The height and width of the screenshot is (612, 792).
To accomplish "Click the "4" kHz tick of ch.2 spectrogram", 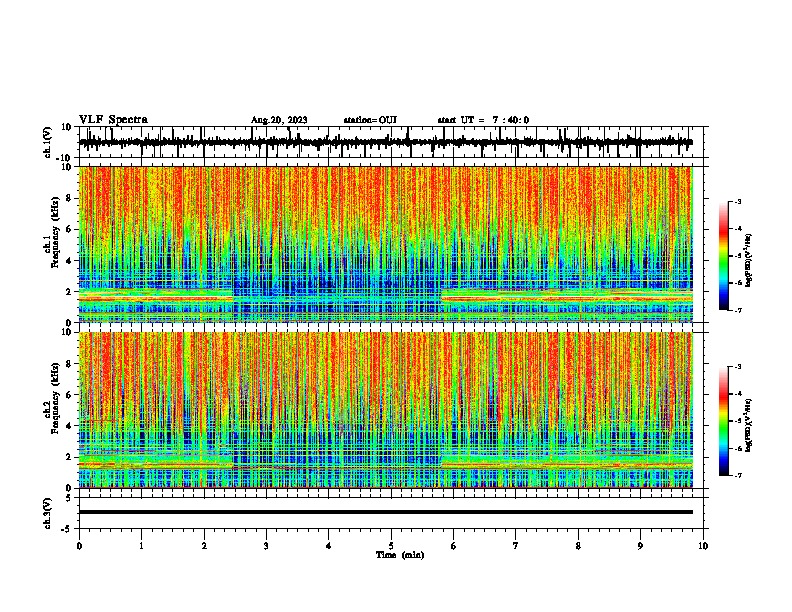I will coord(69,426).
